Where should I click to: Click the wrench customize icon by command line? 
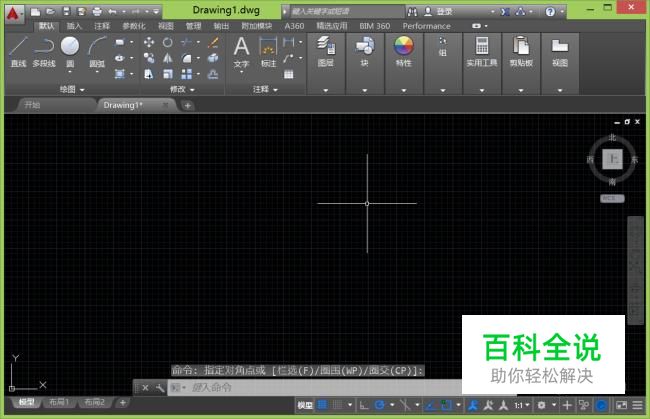[160, 388]
